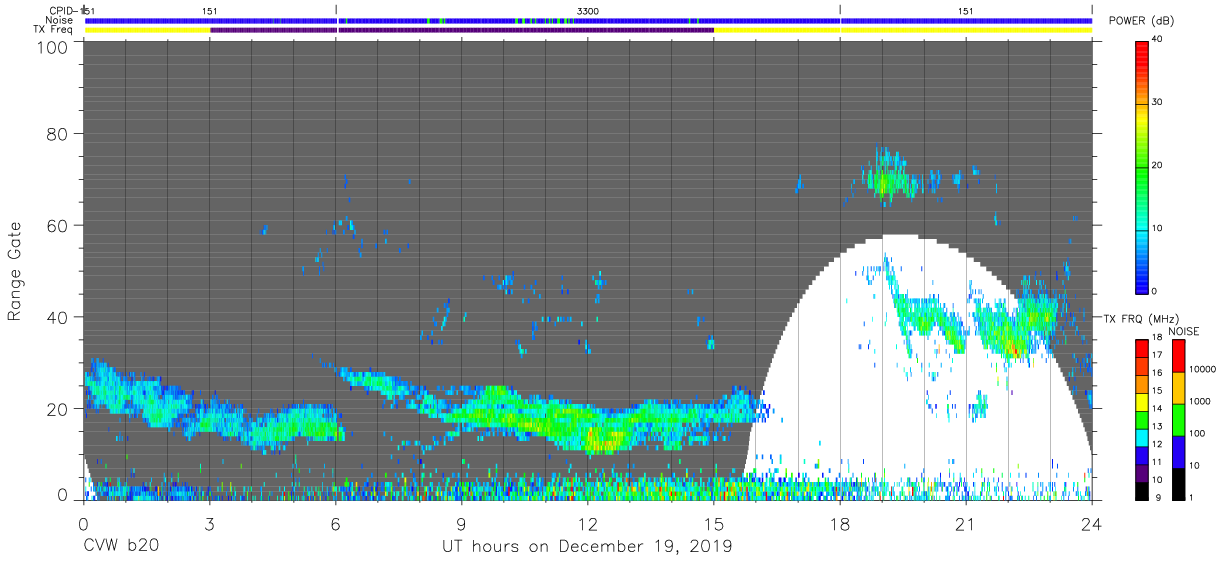Image resolution: width=1228 pixels, height=567 pixels.
Task: Click the CPID '151' label above hour 21
Action: pyautogui.click(x=966, y=10)
